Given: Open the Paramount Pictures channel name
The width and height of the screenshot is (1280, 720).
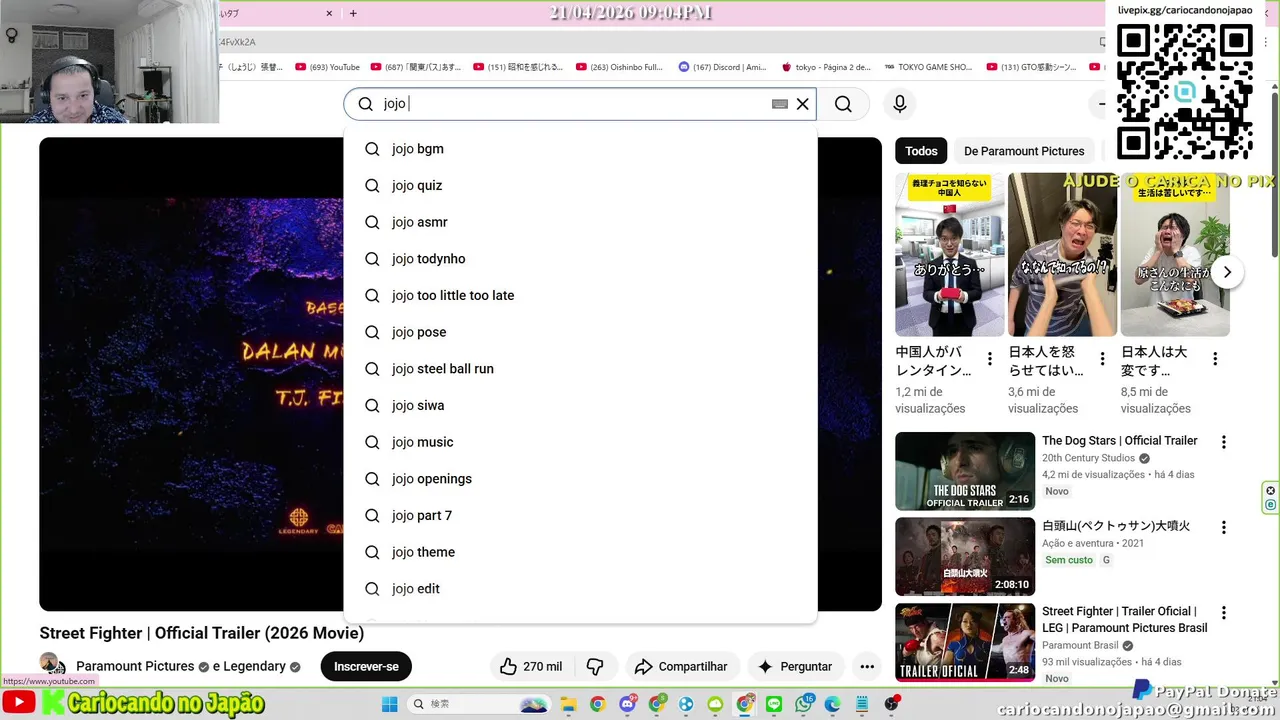Looking at the screenshot, I should (135, 667).
